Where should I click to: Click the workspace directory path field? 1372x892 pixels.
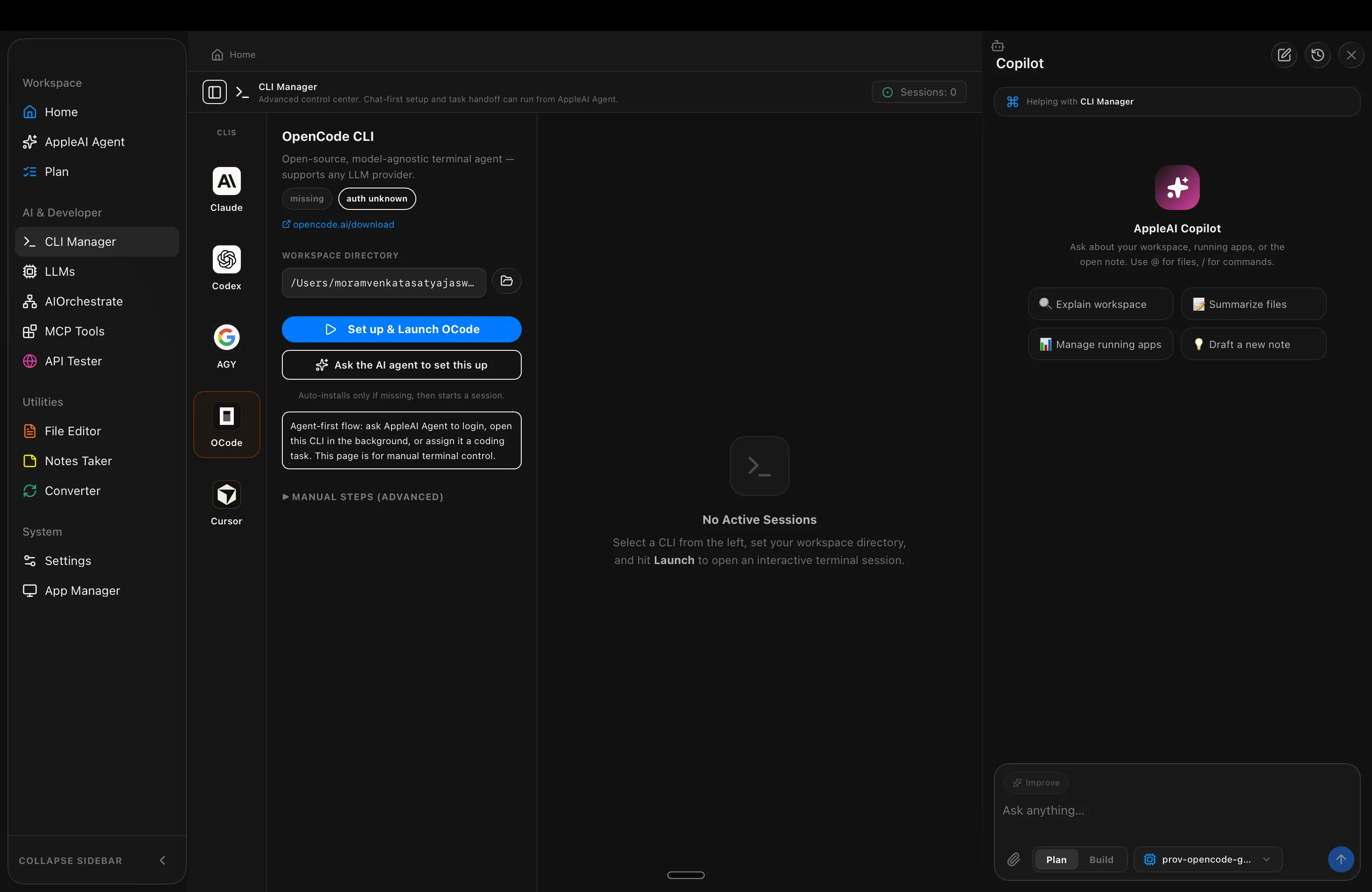(x=384, y=283)
